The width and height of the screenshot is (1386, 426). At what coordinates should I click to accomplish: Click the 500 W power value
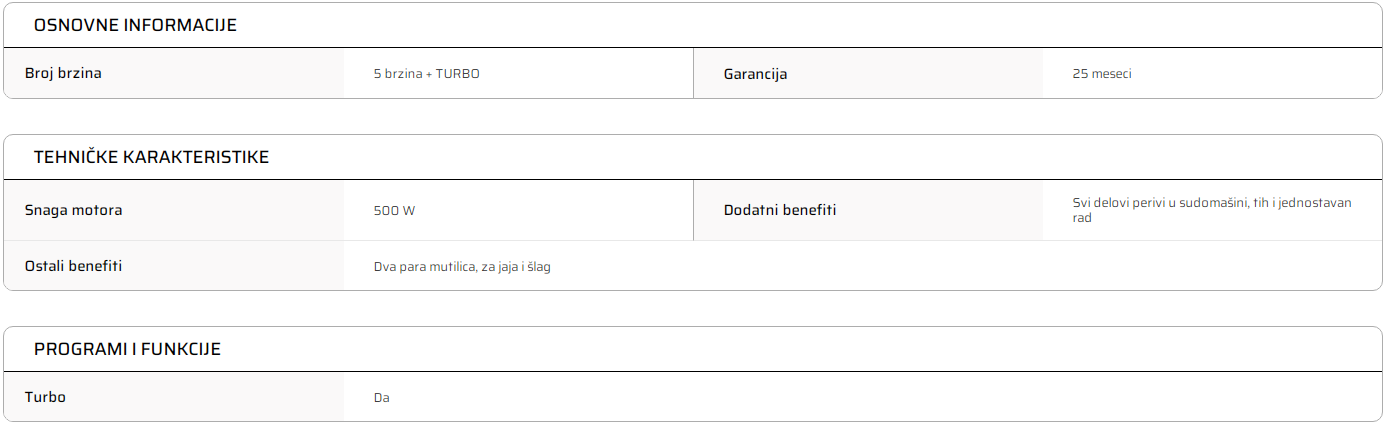(x=394, y=211)
